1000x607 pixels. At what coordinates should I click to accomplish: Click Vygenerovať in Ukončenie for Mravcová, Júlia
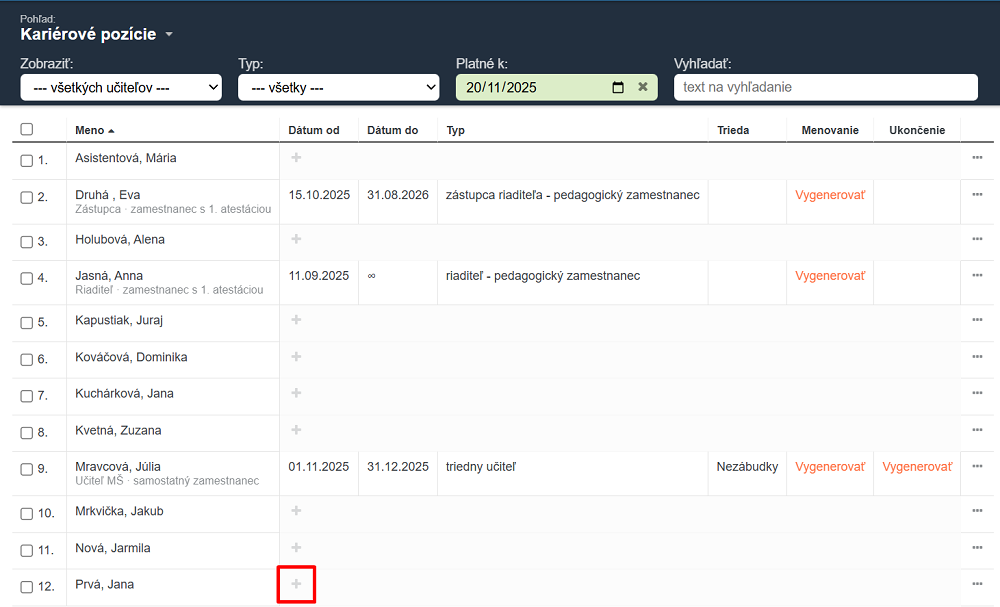pyautogui.click(x=917, y=466)
